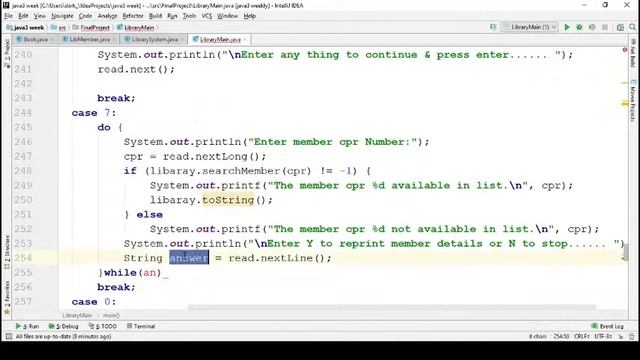
Task: Open the Terminal tool window button
Action: (x=141, y=326)
